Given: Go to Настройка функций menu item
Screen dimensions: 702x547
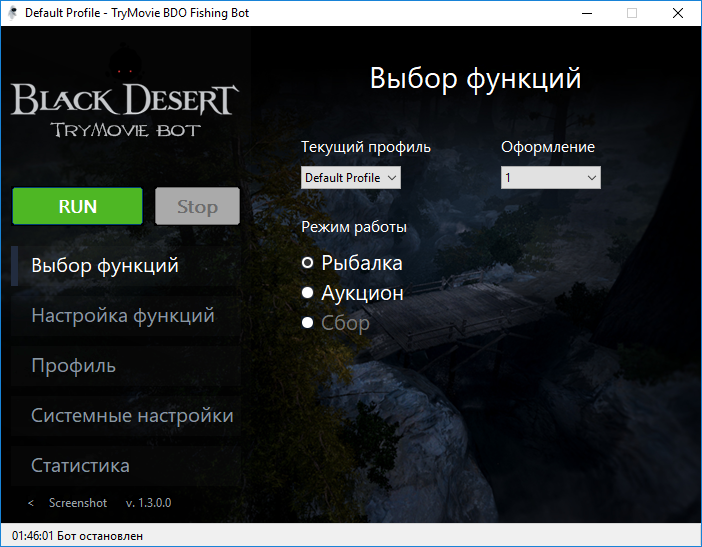Looking at the screenshot, I should (x=125, y=316).
